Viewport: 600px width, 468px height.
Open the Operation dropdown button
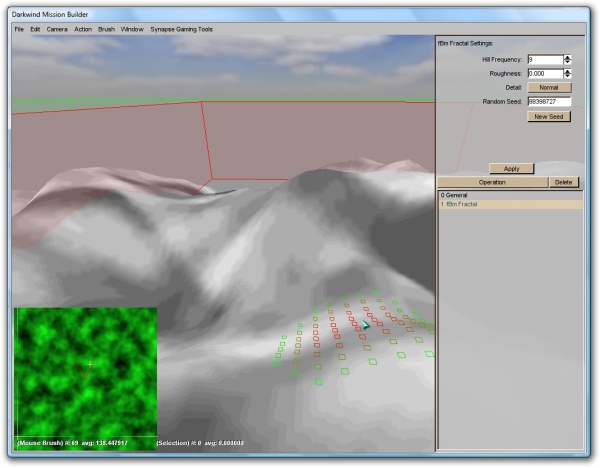click(492, 183)
